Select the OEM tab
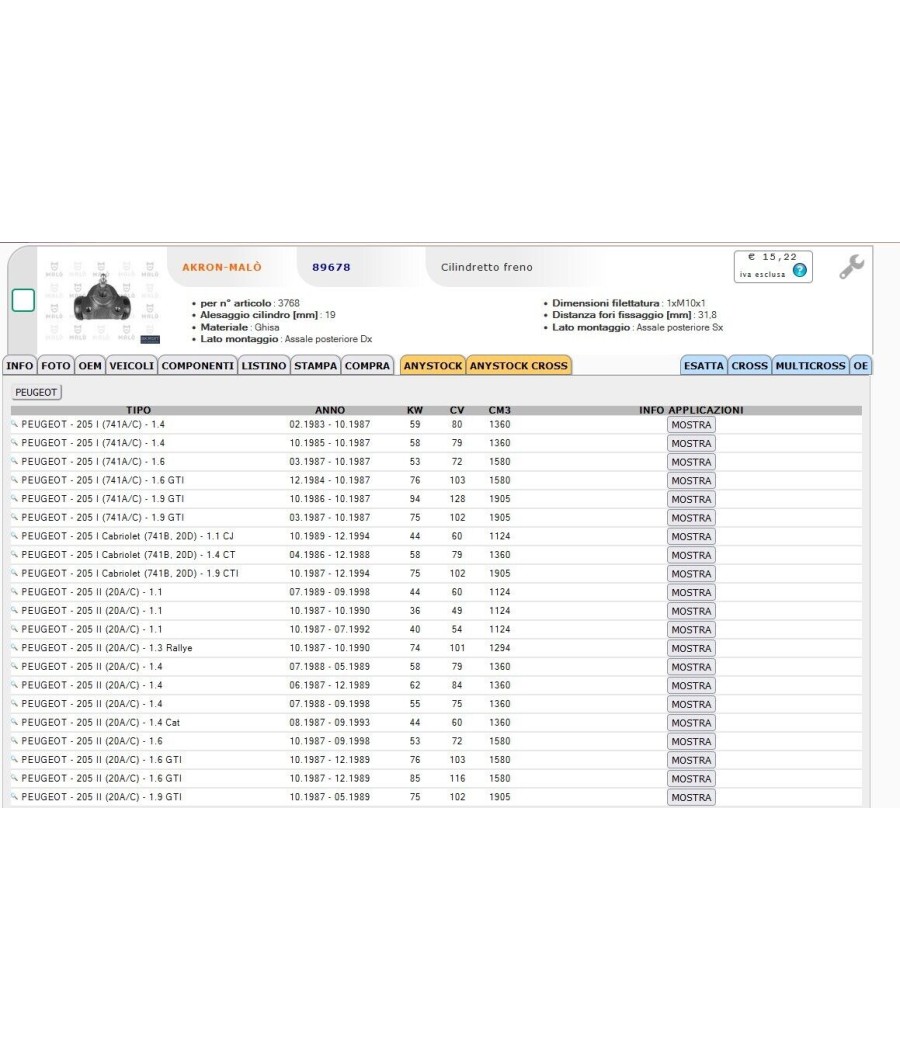Screen dimensions: 900x1050 (x=90, y=366)
